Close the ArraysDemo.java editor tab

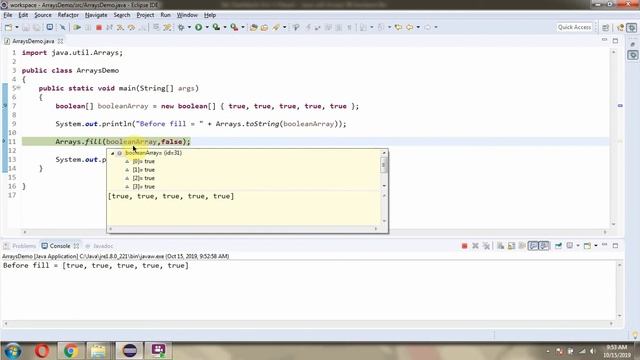(x=60, y=41)
